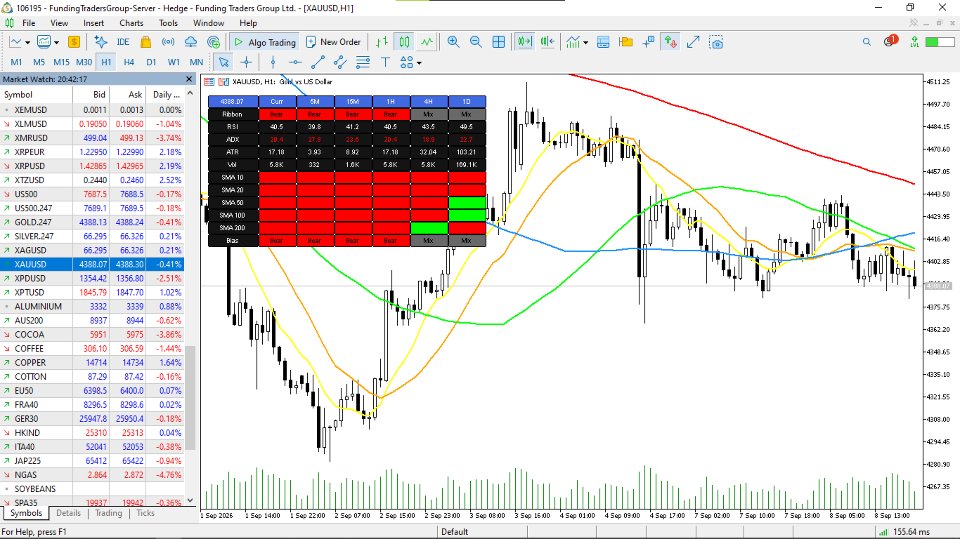Click the globe with green plus icon

point(213,42)
